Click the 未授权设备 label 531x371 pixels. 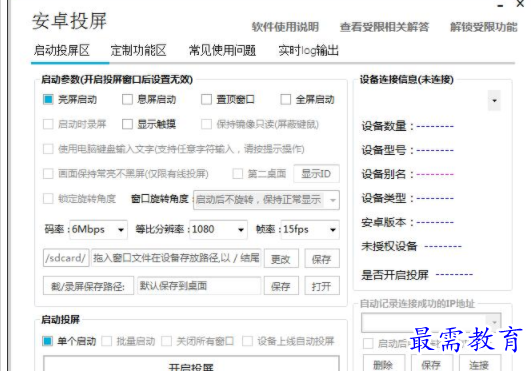point(389,246)
